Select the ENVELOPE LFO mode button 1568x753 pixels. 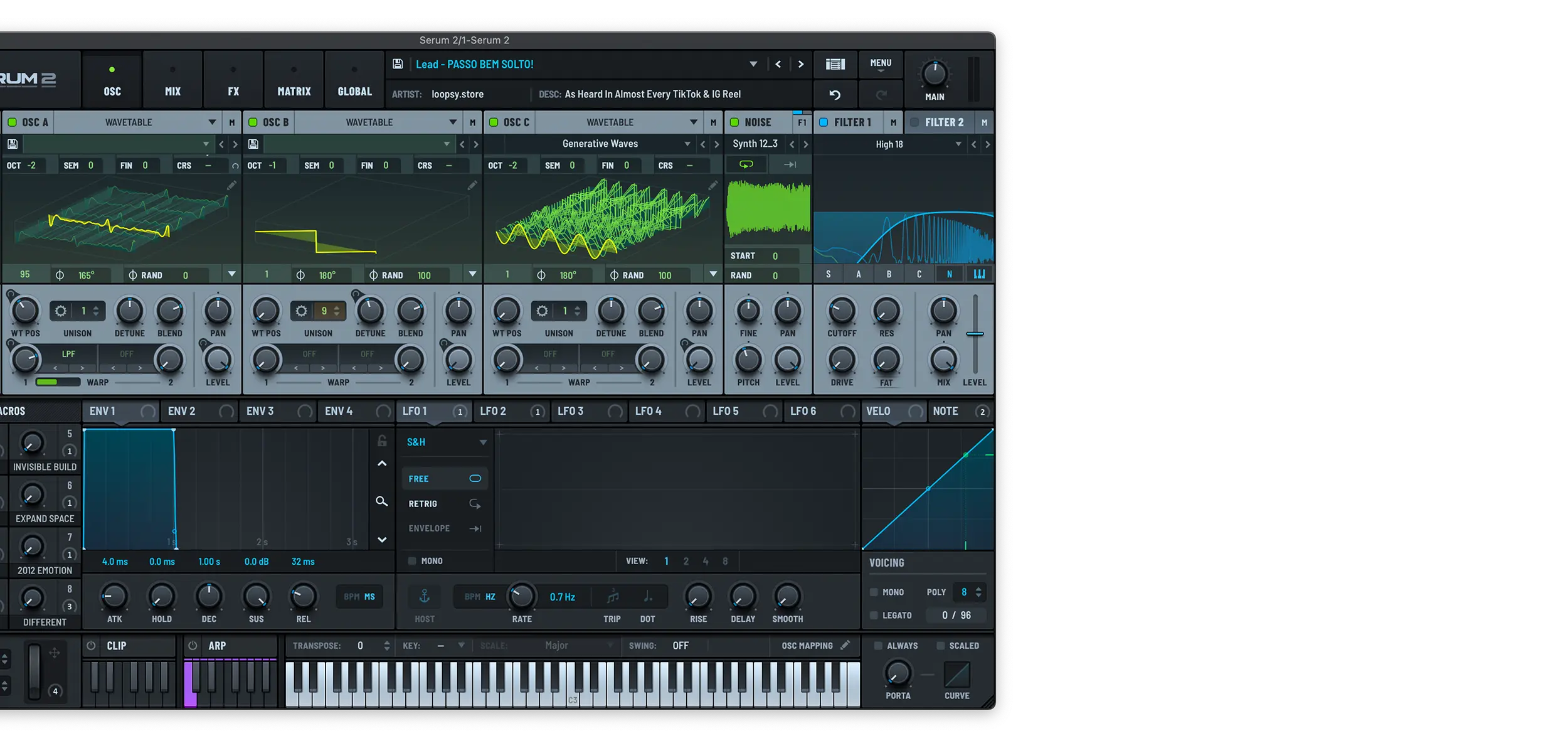(444, 528)
